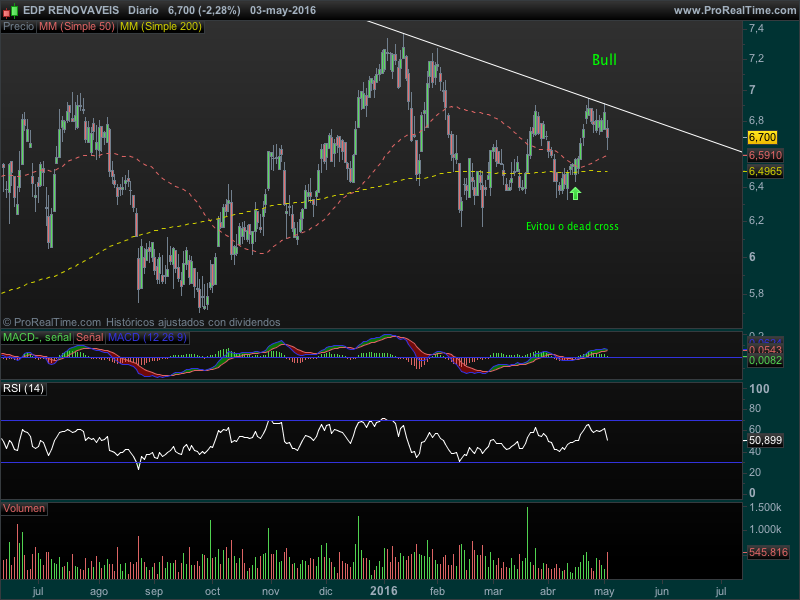This screenshot has height=600, width=800.
Task: Click the 03-may-2016 date label
Action: point(283,10)
